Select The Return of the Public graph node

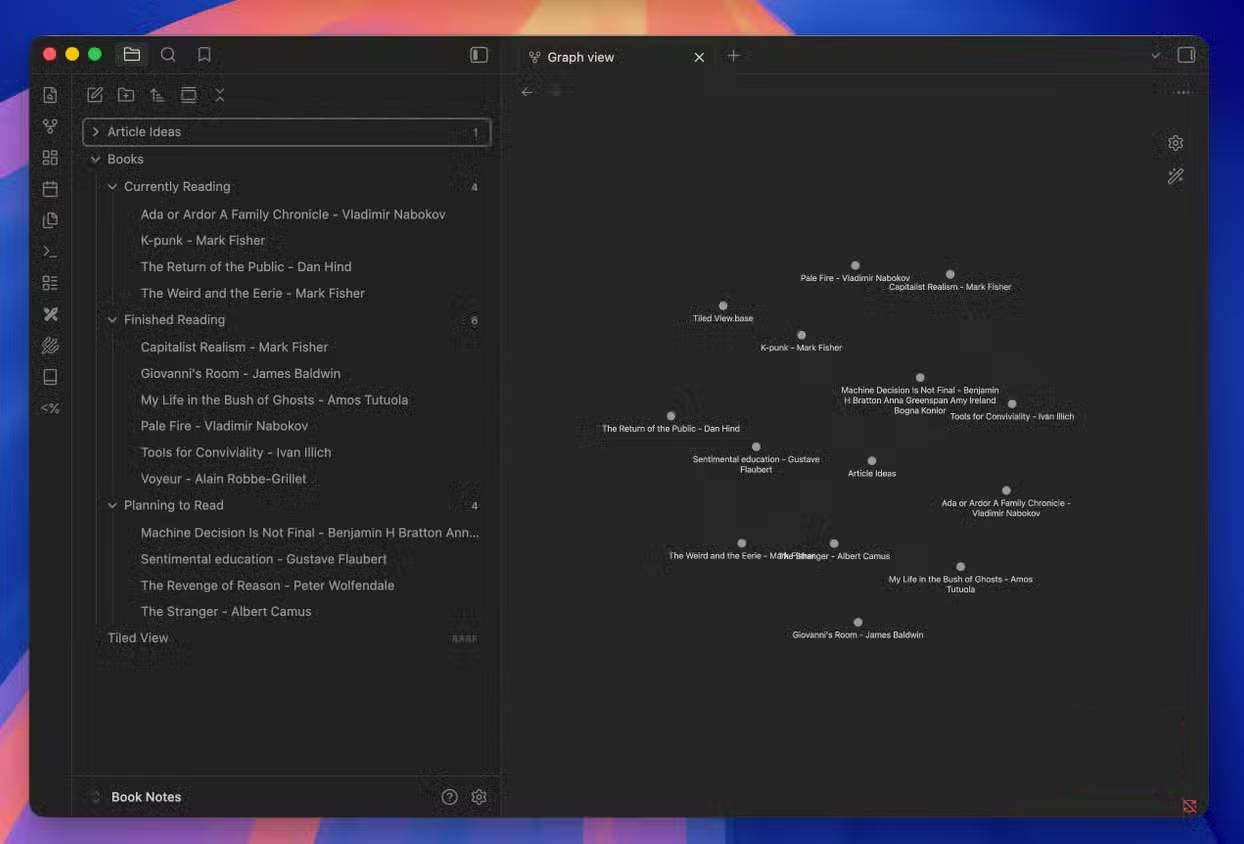(671, 416)
